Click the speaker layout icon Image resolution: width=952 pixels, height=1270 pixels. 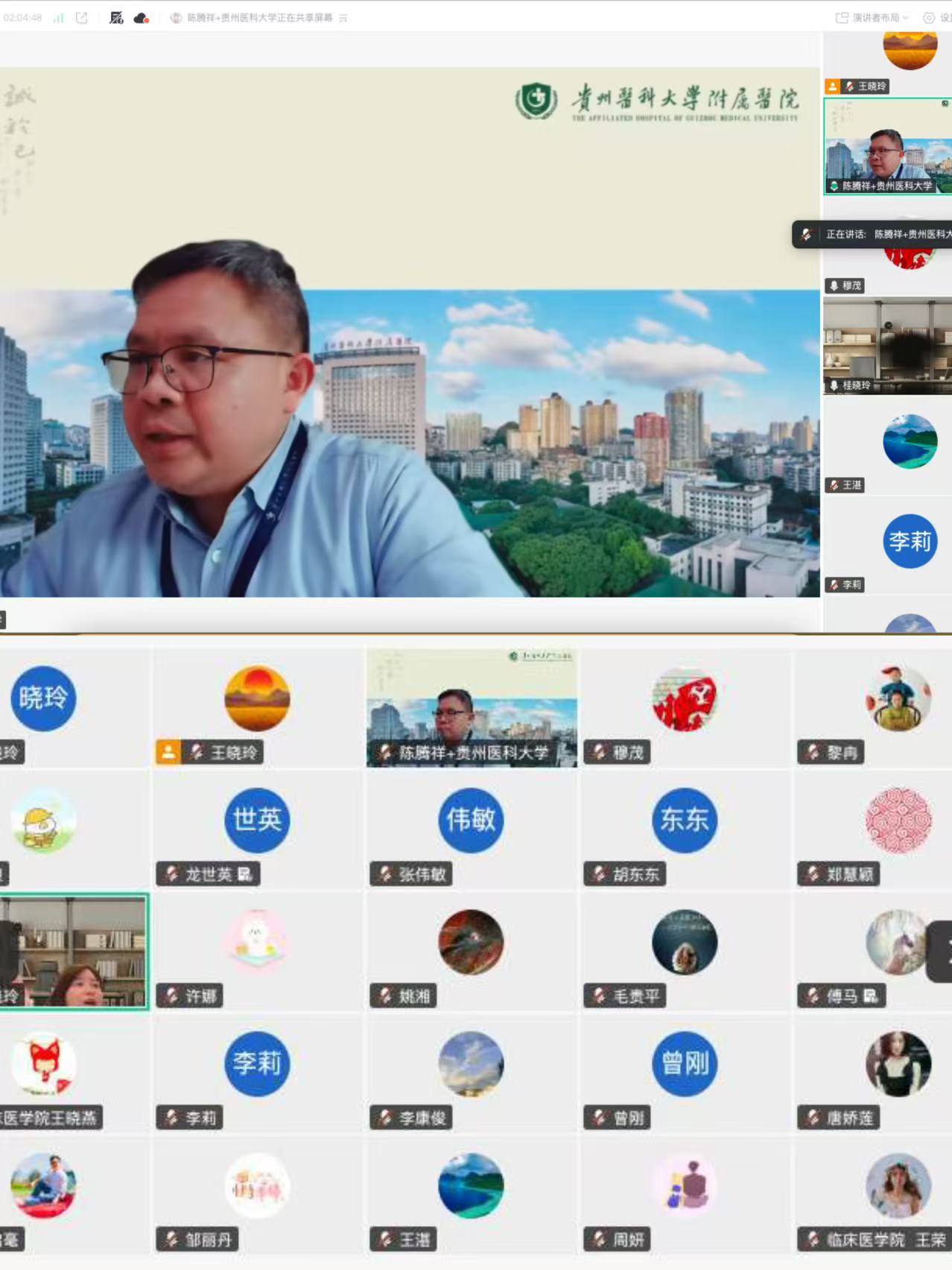pyautogui.click(x=842, y=18)
